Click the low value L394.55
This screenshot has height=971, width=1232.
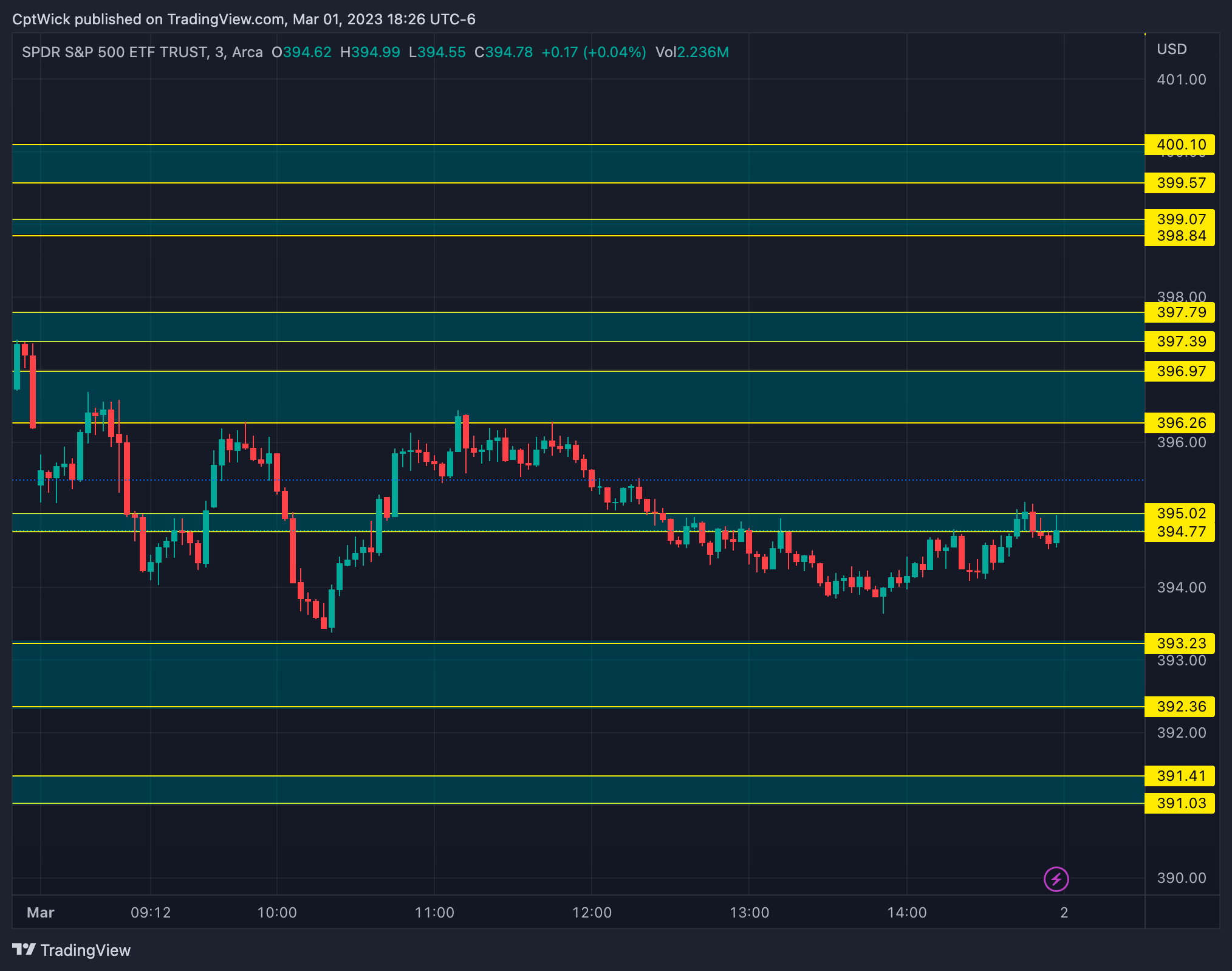[x=437, y=52]
